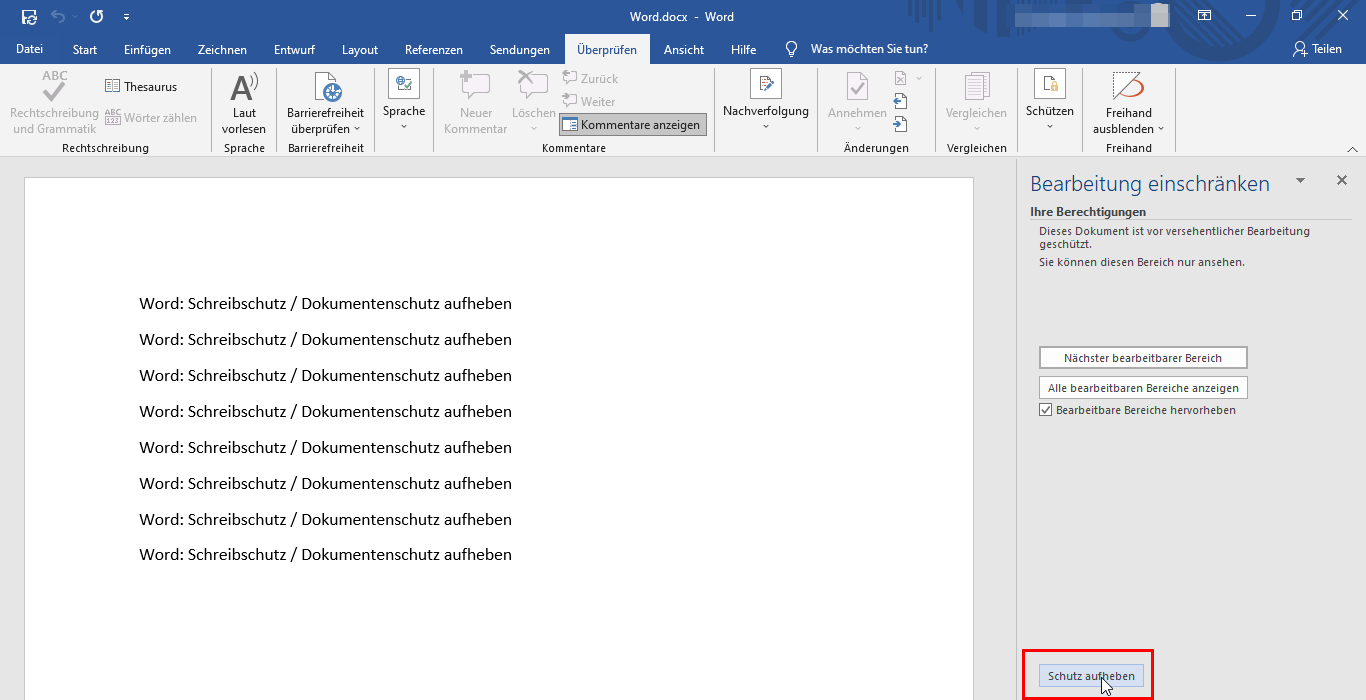Select the Überprüfen ribbon tab

click(x=607, y=49)
